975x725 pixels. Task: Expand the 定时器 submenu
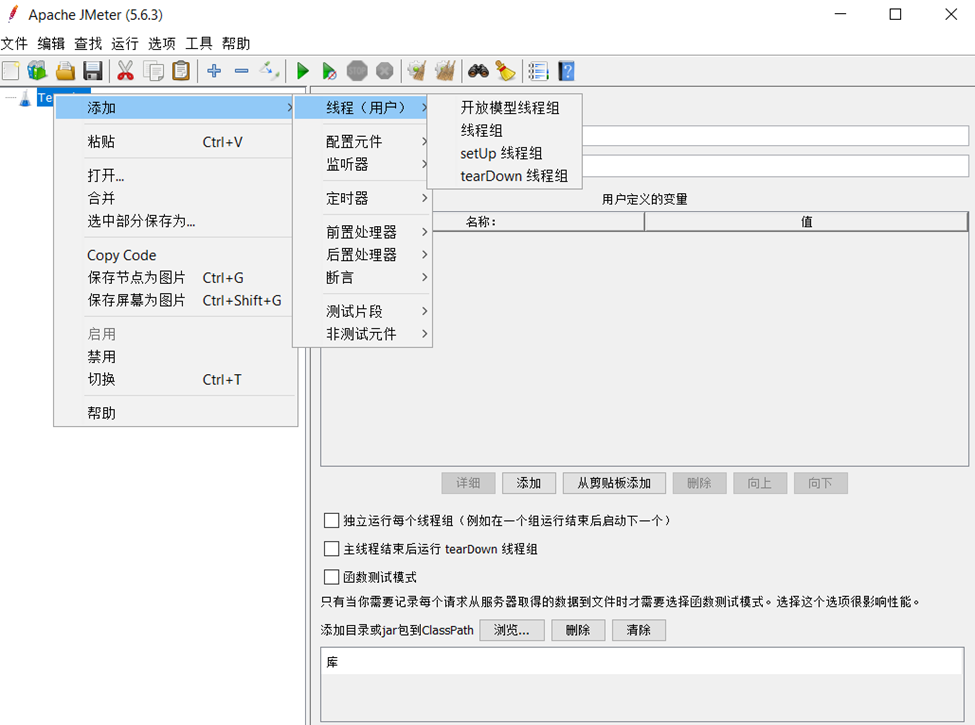[x=362, y=198]
